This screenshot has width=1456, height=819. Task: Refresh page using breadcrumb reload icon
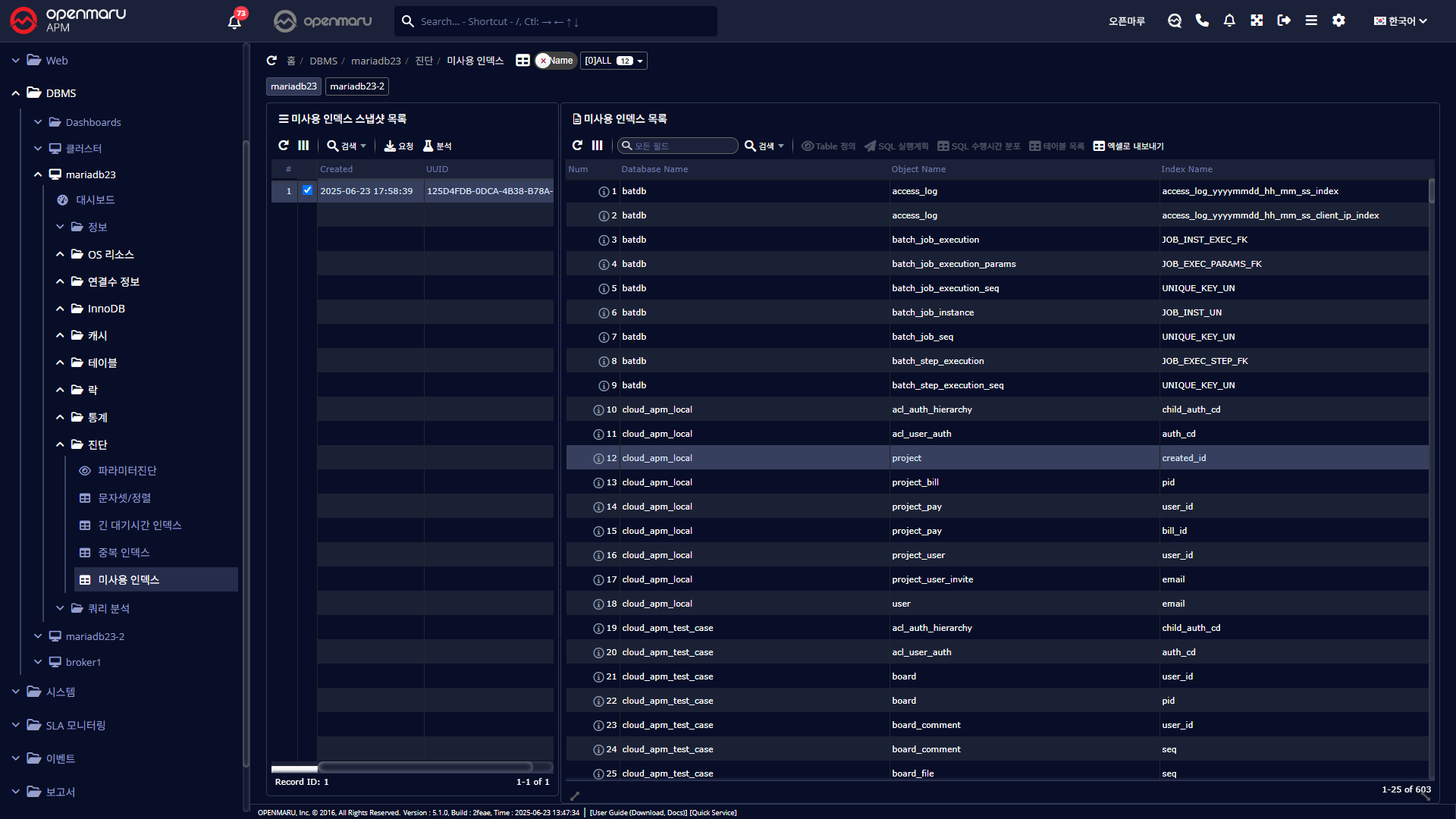[x=271, y=61]
